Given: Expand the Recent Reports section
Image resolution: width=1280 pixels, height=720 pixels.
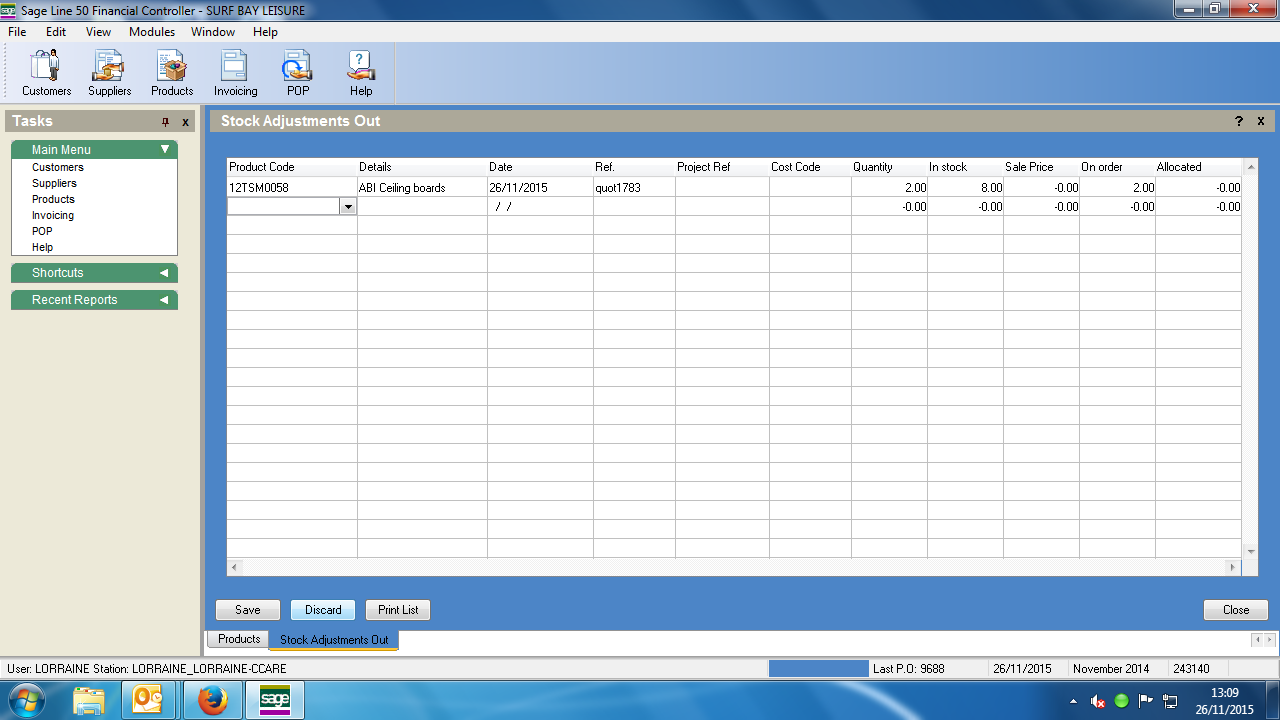Looking at the screenshot, I should 164,300.
